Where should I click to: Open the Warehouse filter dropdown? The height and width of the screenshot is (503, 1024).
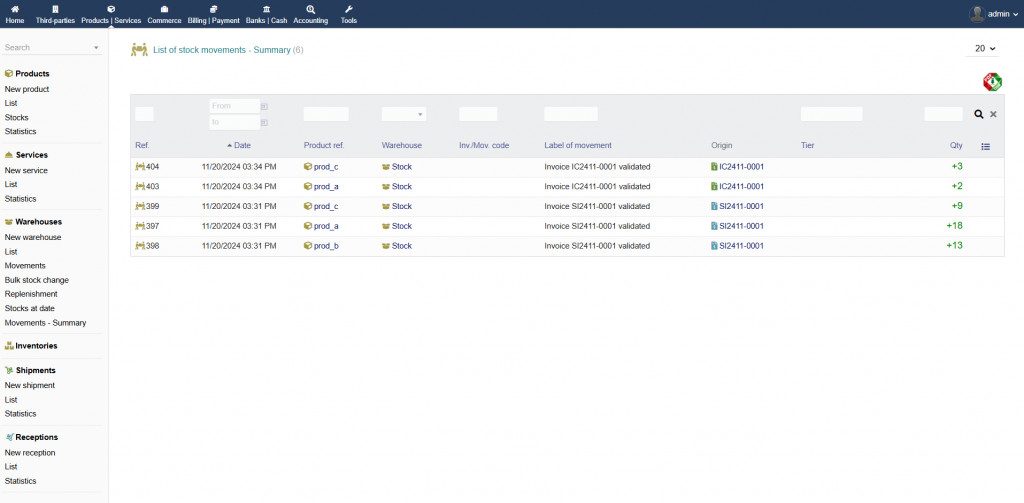pos(403,115)
